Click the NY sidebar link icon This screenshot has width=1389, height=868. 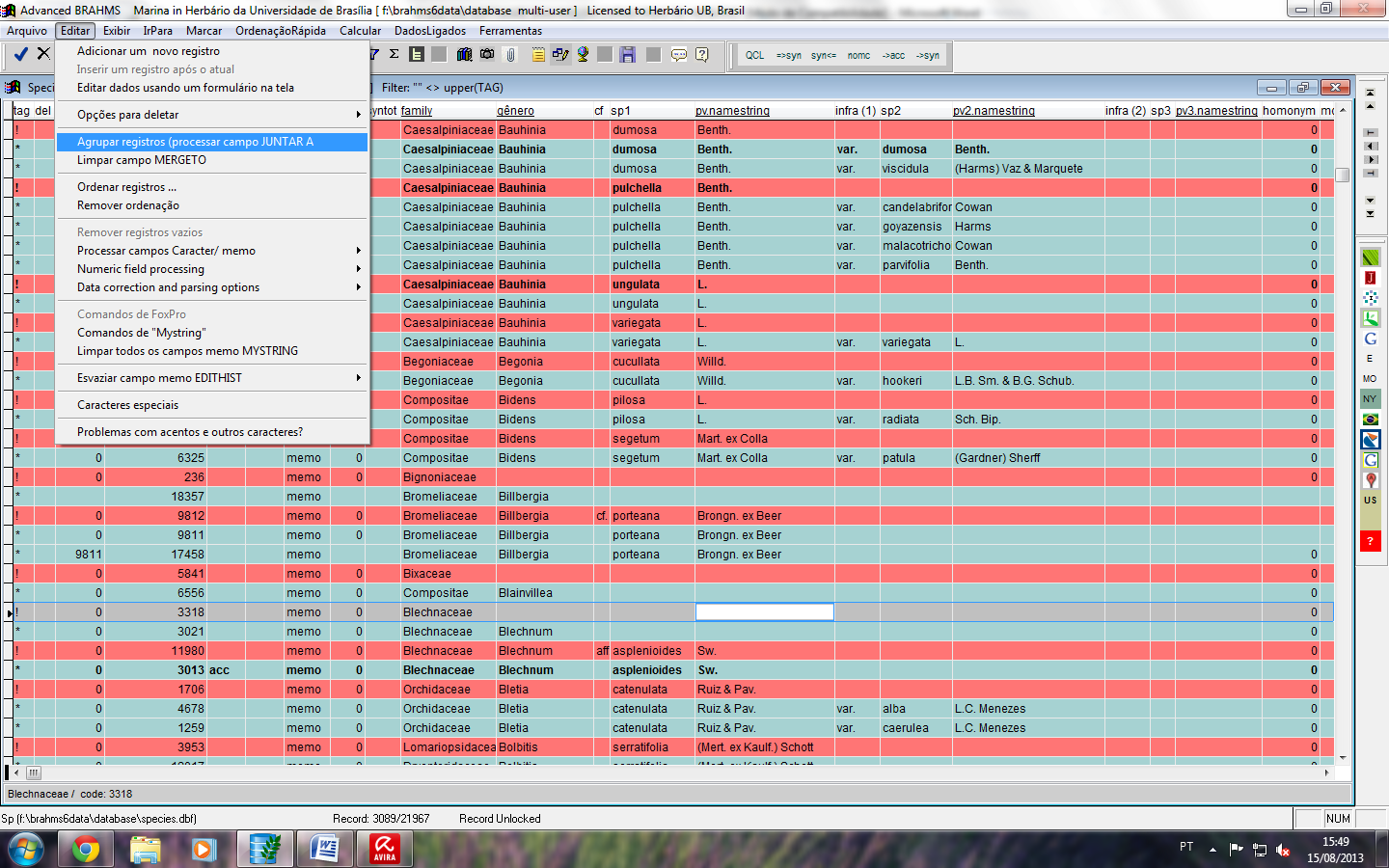click(x=1370, y=399)
